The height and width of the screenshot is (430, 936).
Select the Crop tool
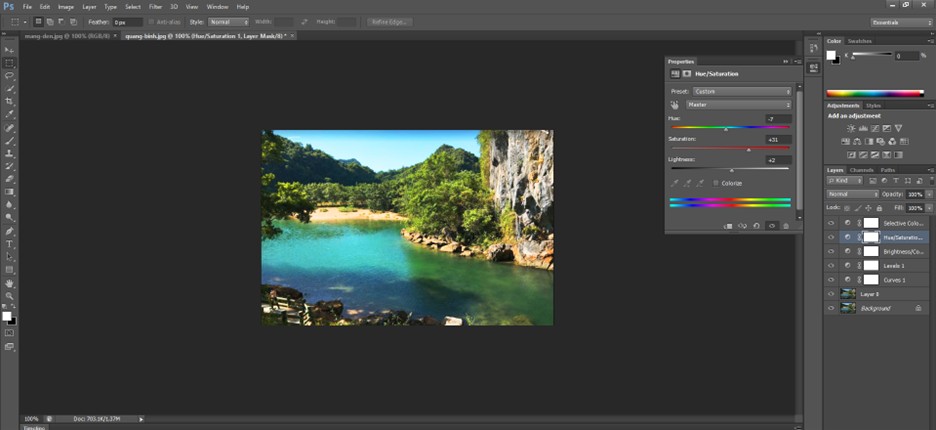[x=9, y=102]
